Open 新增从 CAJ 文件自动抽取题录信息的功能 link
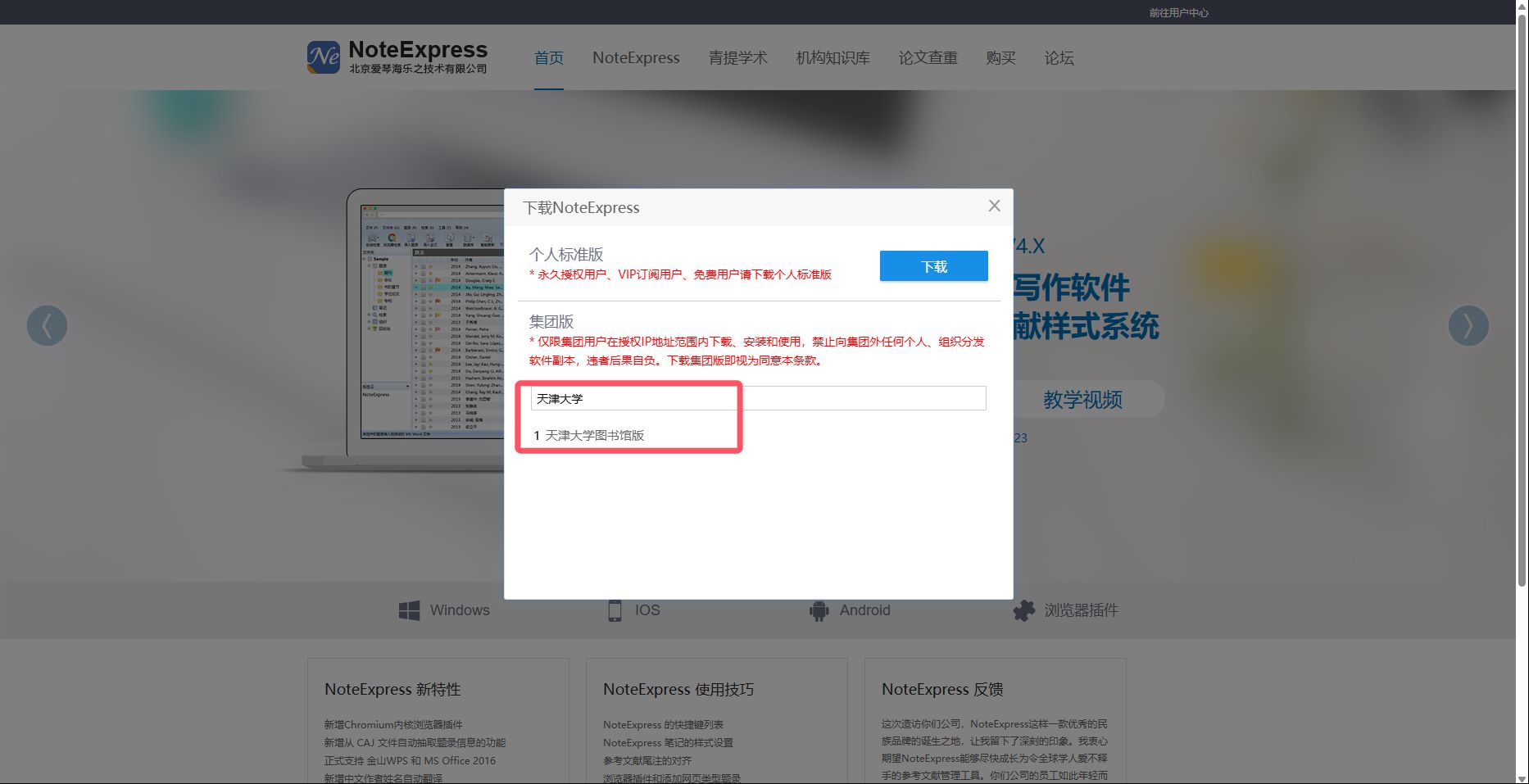Viewport: 1529px width, 784px height. (x=415, y=742)
